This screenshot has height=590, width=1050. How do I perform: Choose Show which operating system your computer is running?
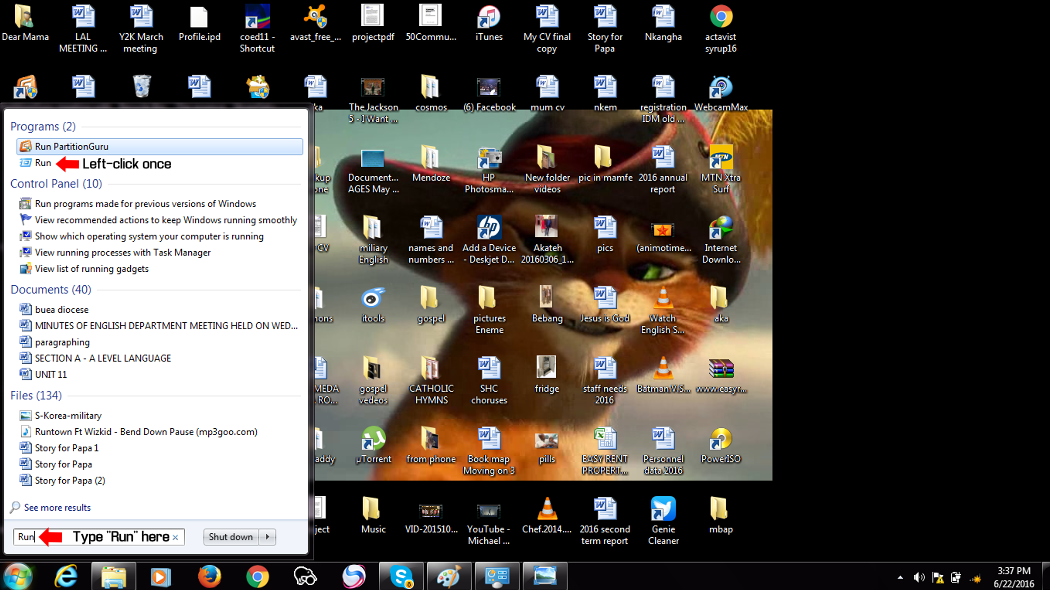click(141, 236)
